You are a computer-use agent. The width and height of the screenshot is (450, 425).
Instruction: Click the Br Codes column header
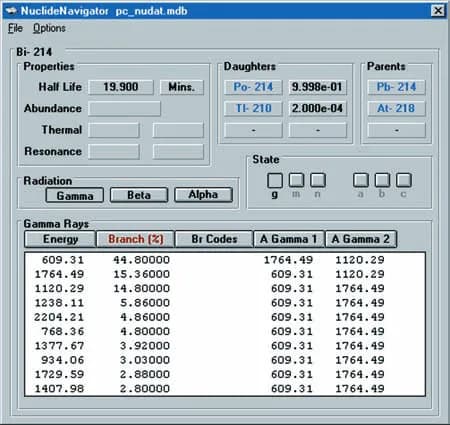point(214,239)
